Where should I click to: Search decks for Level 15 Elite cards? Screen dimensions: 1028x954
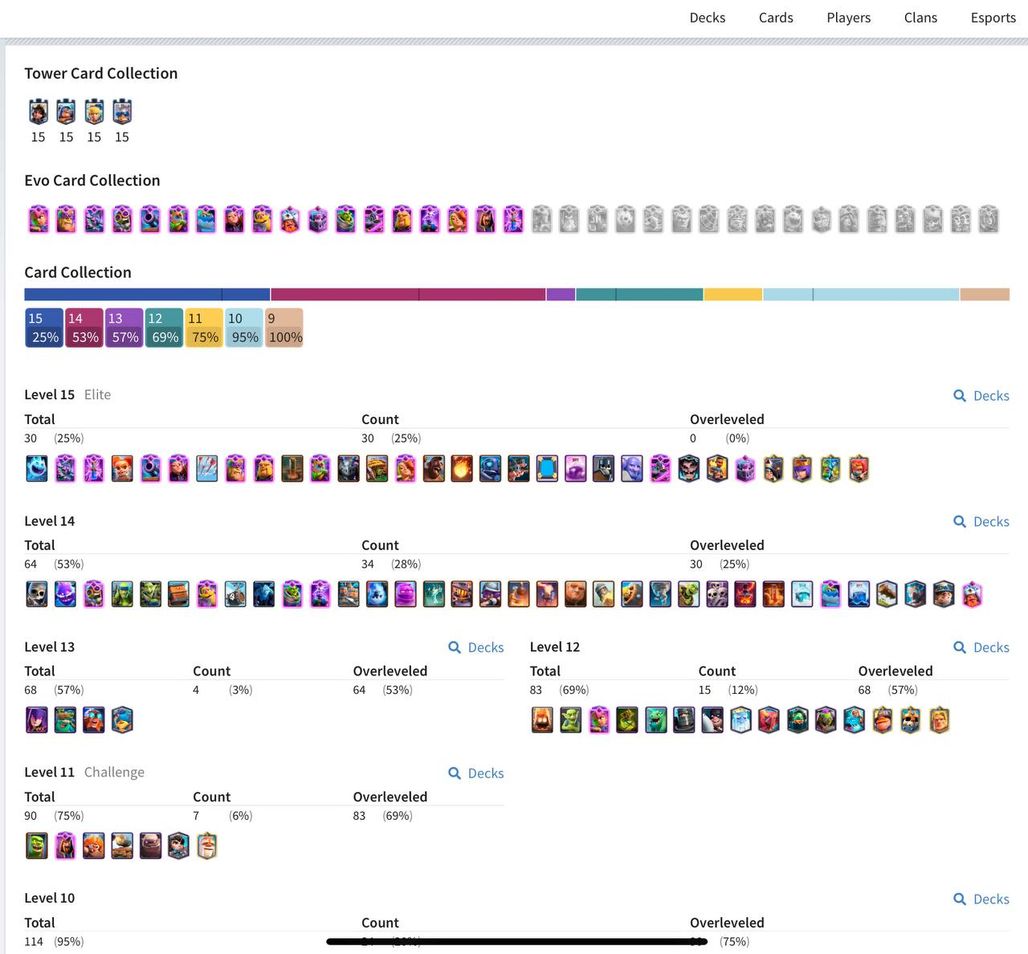(981, 395)
